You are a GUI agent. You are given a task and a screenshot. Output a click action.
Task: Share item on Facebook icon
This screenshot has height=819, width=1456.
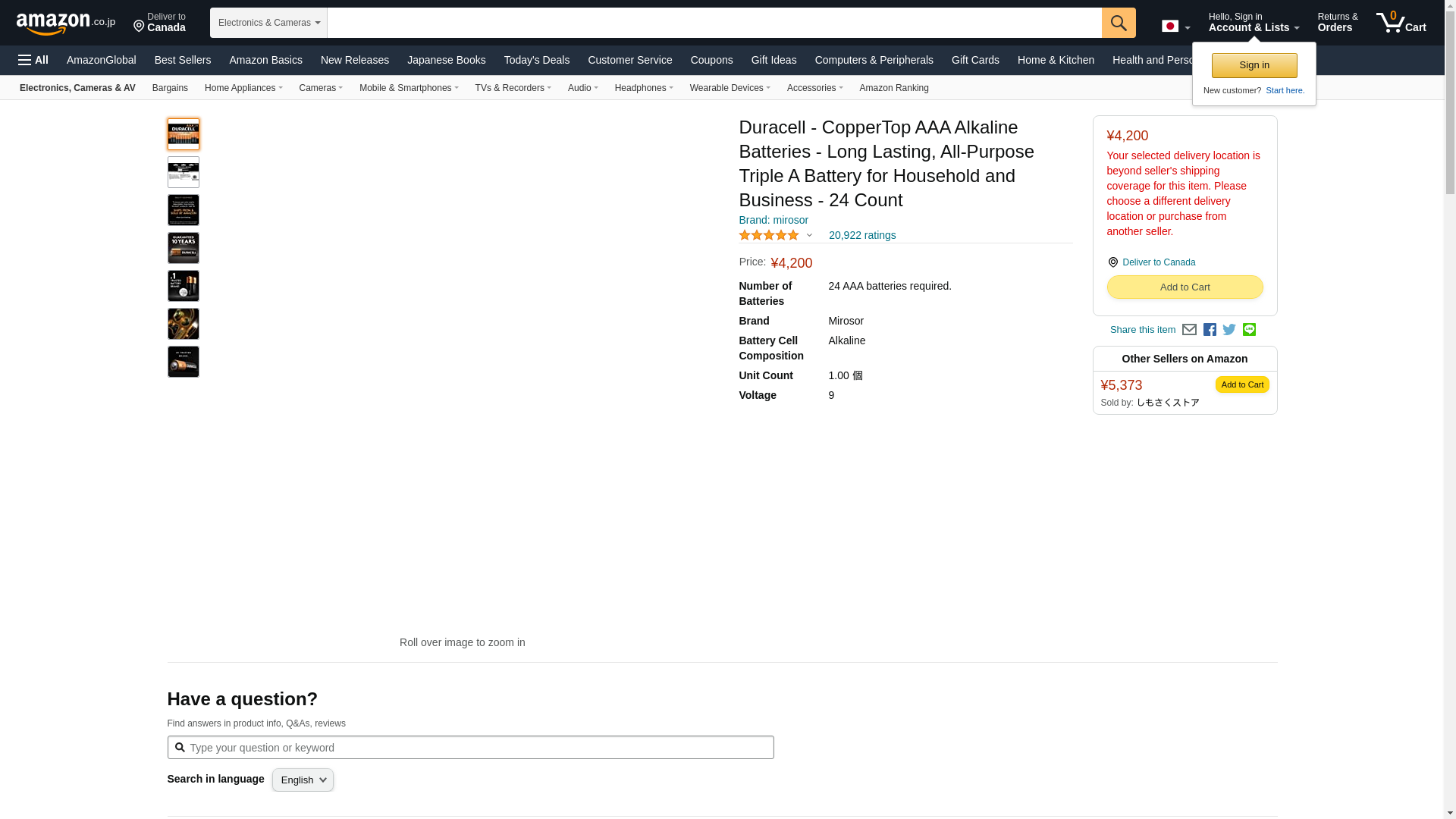click(x=1210, y=330)
